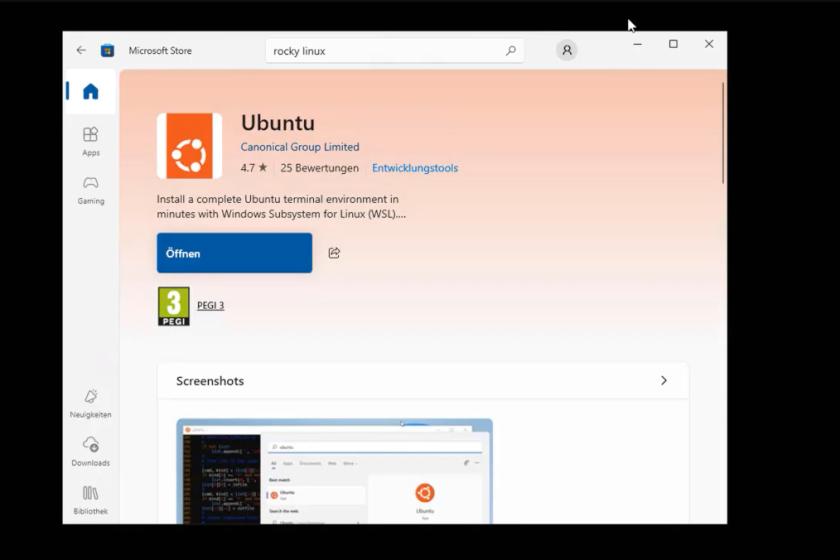Open Neuigkeiten in the sidebar
This screenshot has height=560, width=840.
(91, 404)
